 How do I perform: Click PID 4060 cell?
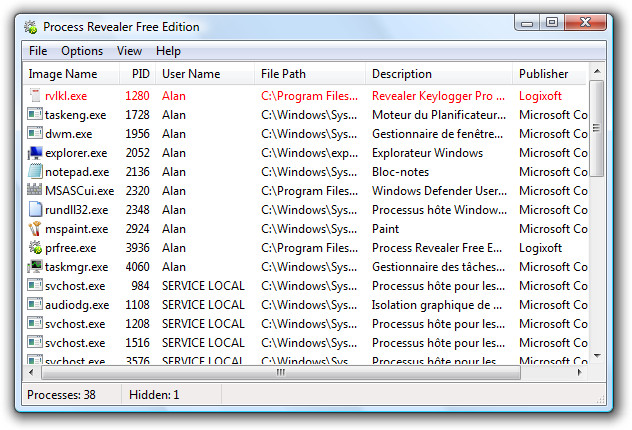[137, 267]
